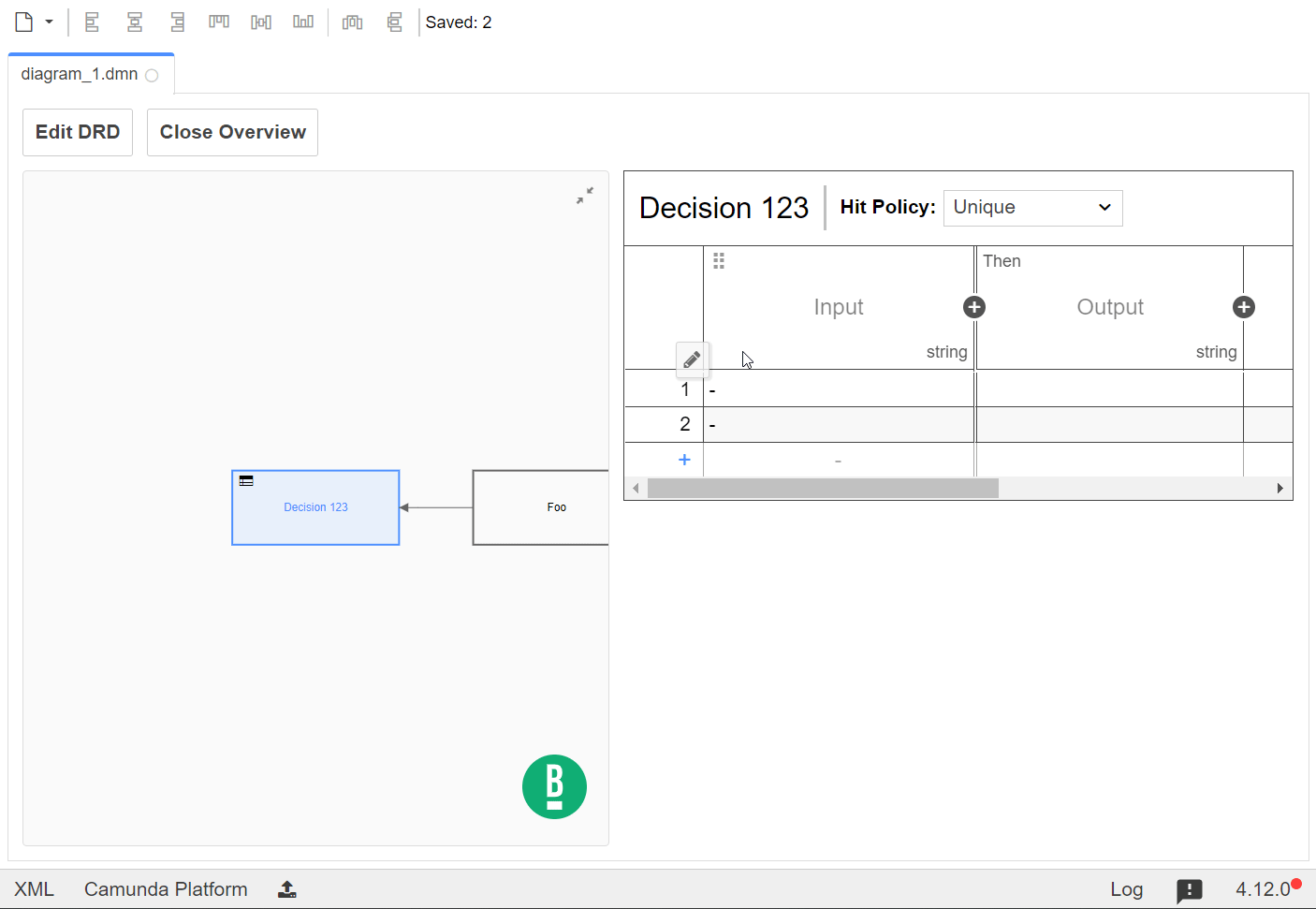Open the Log panel

(x=1126, y=888)
